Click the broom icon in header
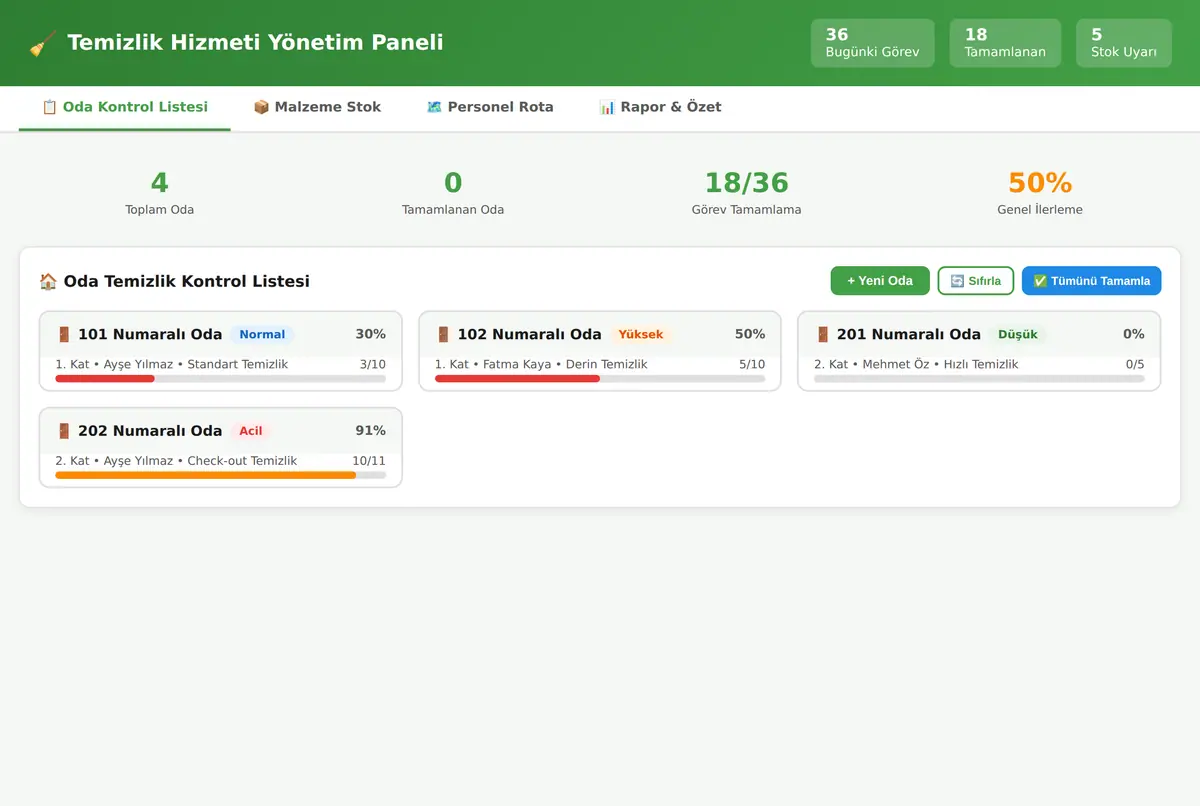 [x=42, y=43]
